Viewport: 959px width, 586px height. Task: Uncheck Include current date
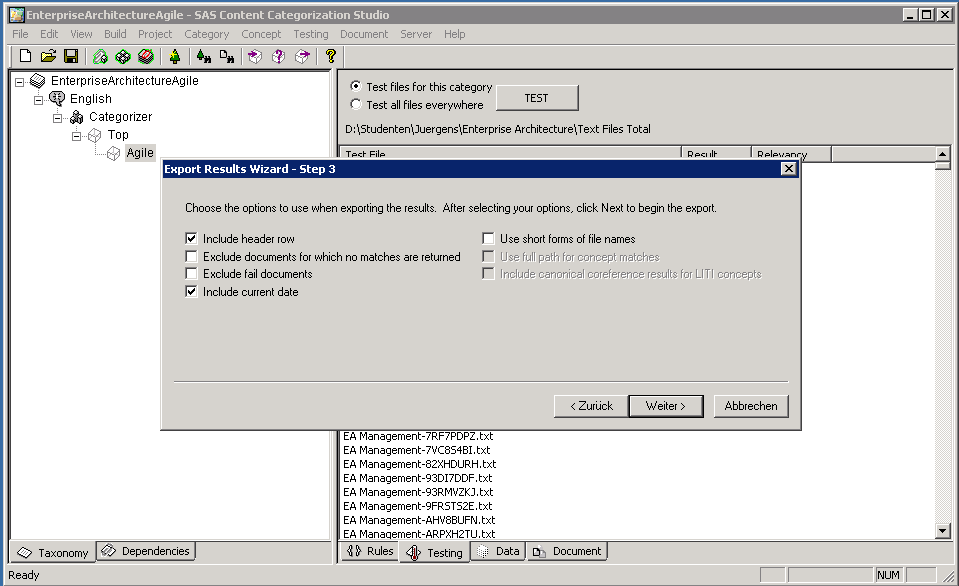(191, 291)
